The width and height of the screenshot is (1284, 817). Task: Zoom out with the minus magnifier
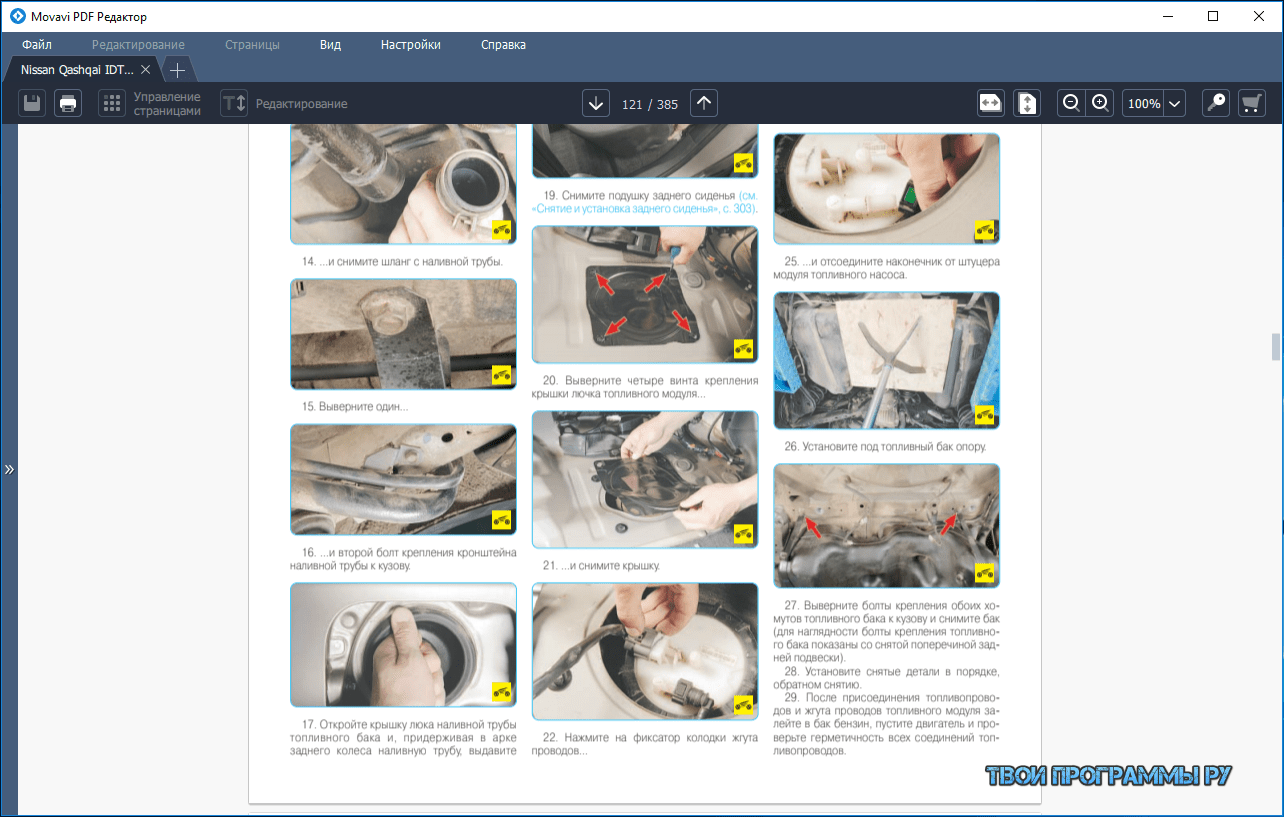coord(1071,103)
